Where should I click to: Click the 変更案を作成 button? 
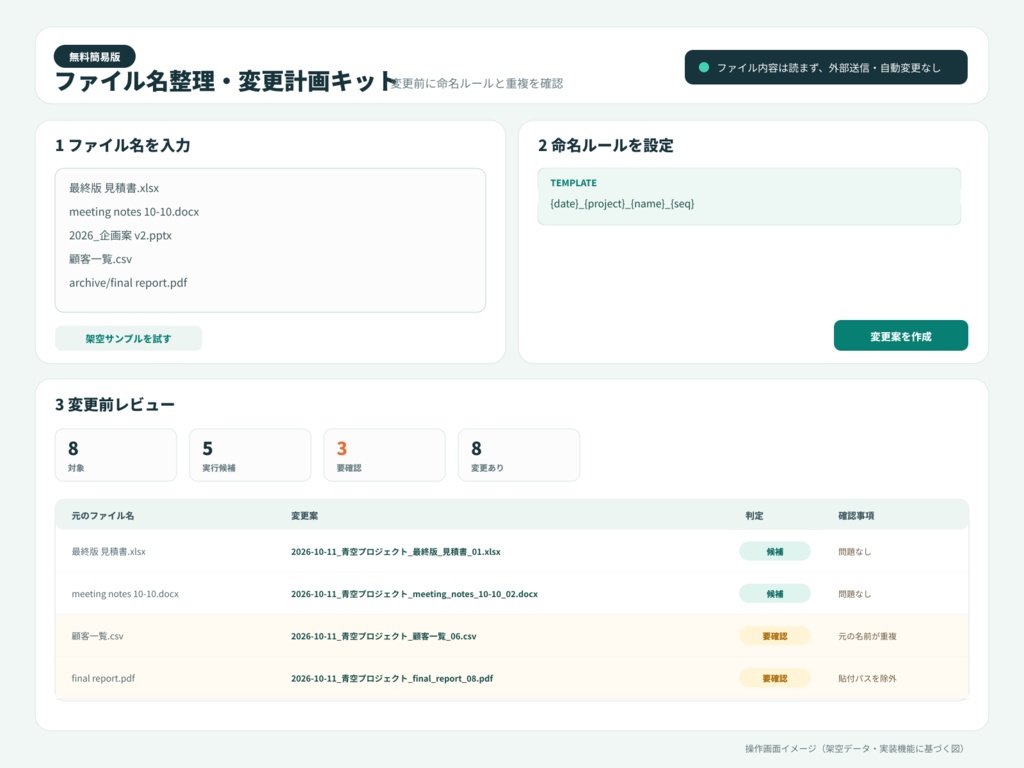901,336
